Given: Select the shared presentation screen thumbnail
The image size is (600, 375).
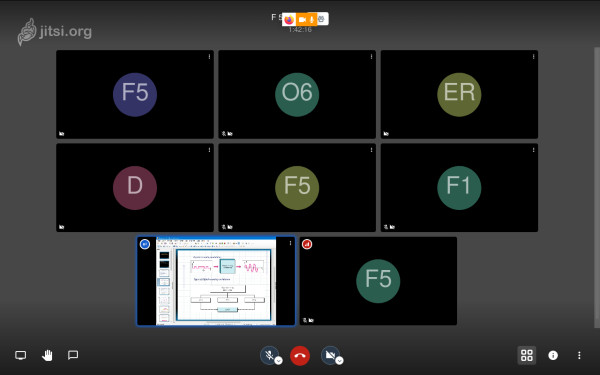Looking at the screenshot, I should [x=216, y=281].
